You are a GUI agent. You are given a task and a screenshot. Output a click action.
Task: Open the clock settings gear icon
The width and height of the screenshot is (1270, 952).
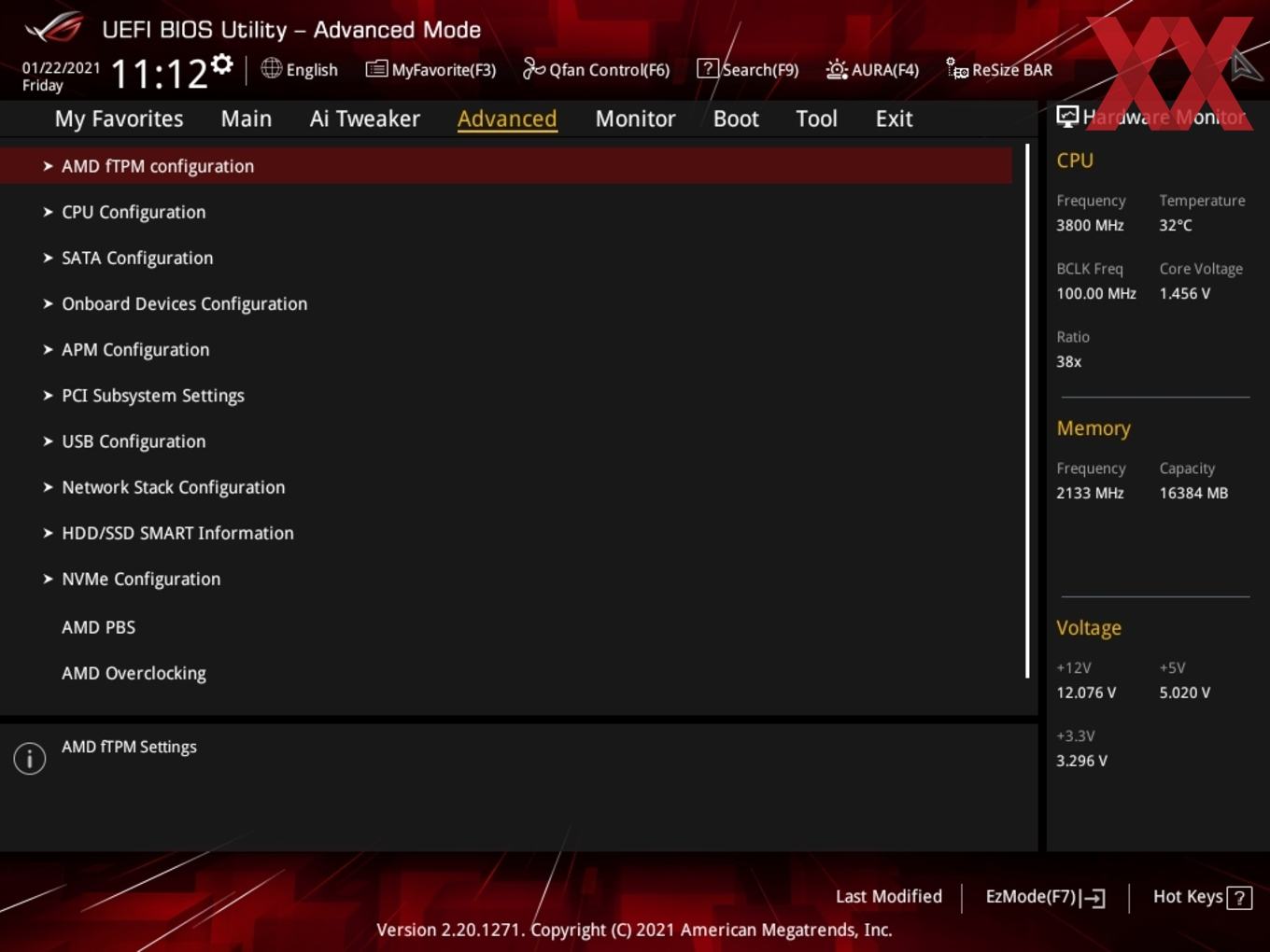(221, 63)
